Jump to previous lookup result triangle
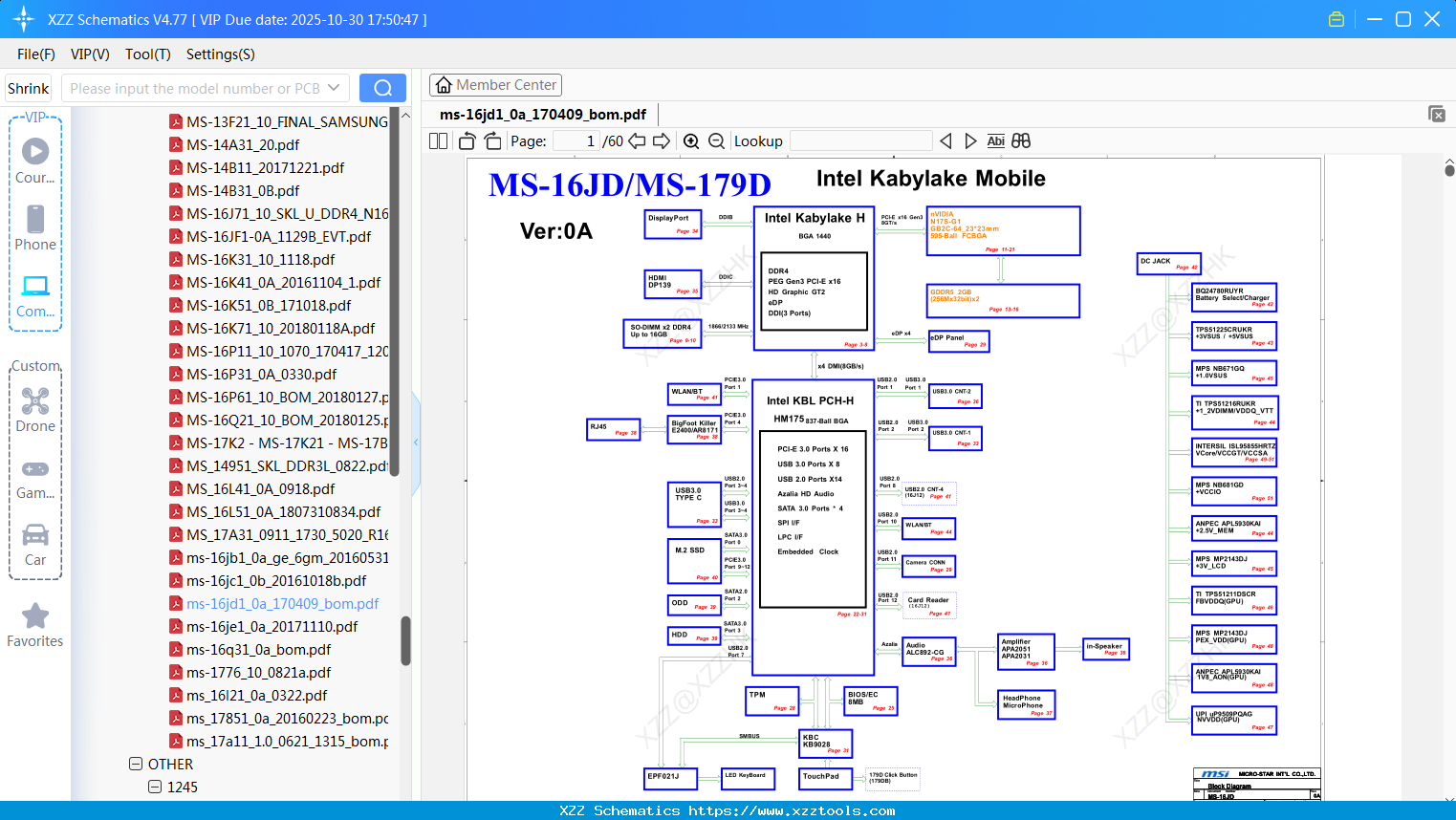This screenshot has width=1456, height=820. 945,141
